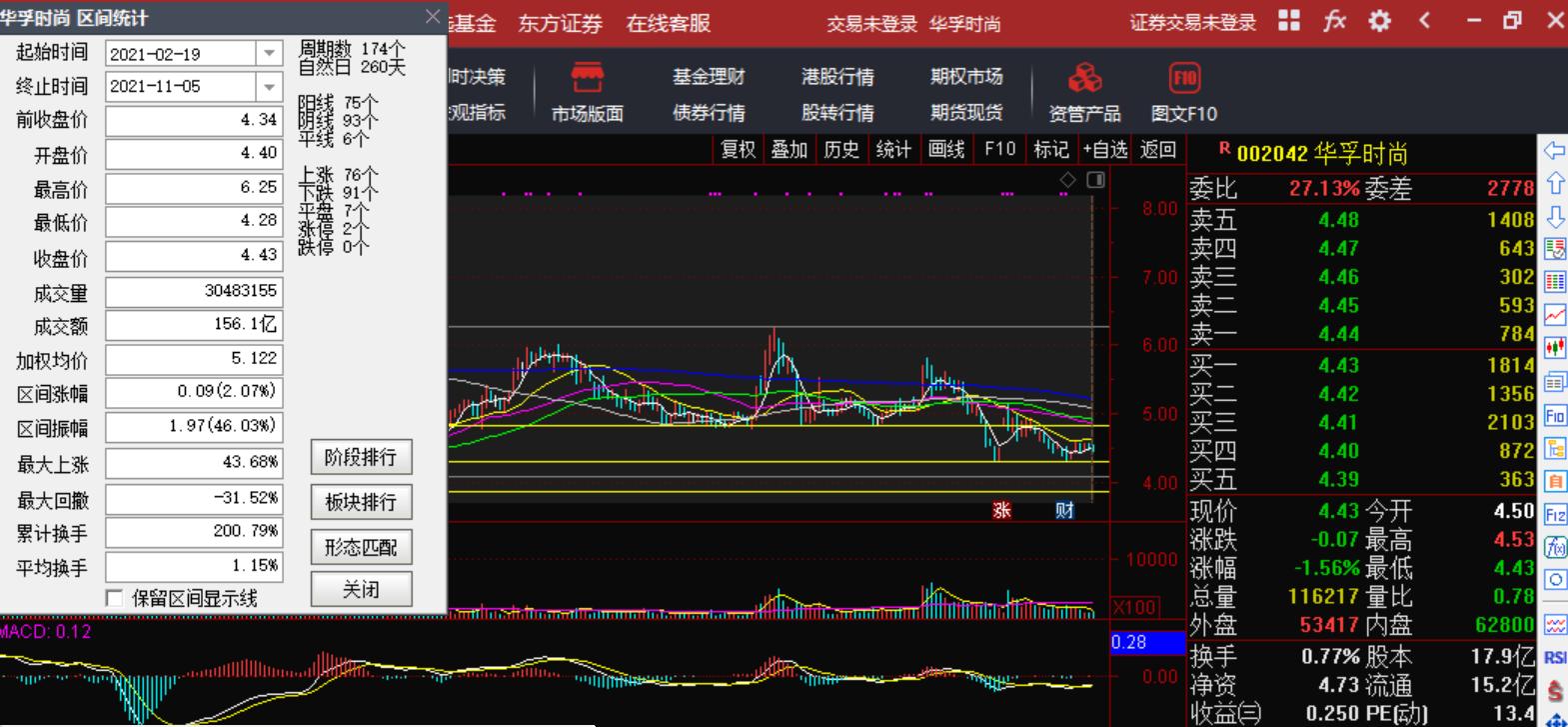Click the 关闭 button
The image size is (1568, 727).
361,590
